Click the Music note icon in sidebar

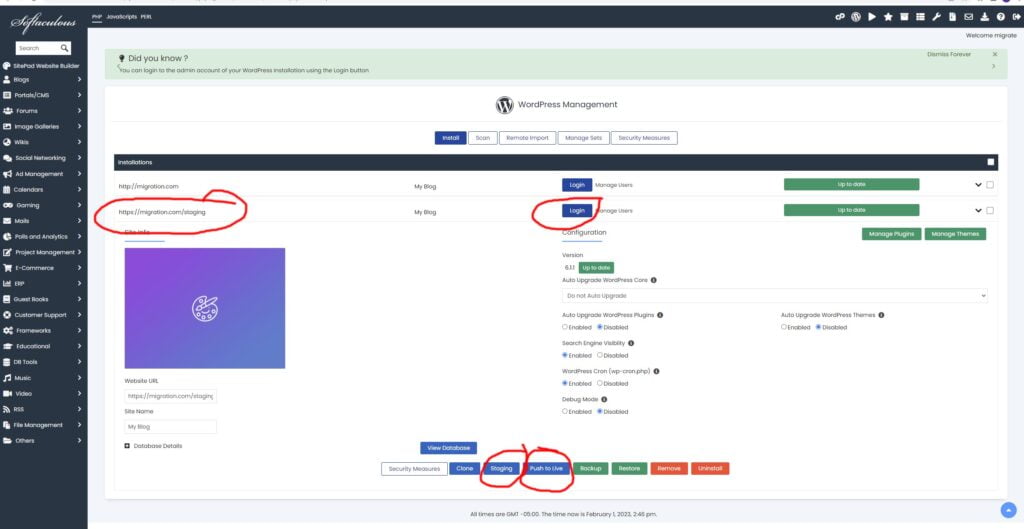tap(7, 377)
